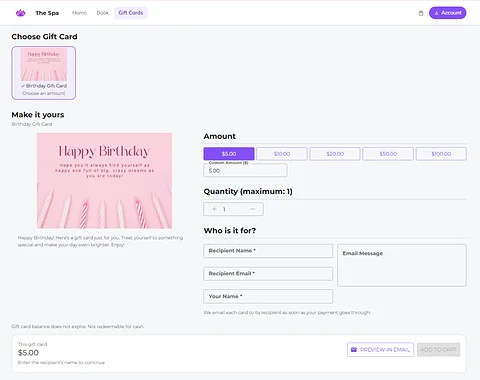Click the minus icon in quantity stepper
This screenshot has width=480, height=380.
[253, 209]
